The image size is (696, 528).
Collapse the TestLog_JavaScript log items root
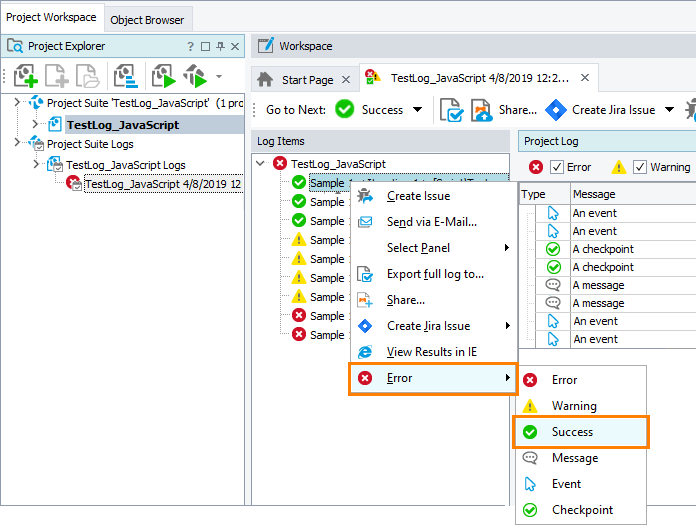pyautogui.click(x=261, y=163)
